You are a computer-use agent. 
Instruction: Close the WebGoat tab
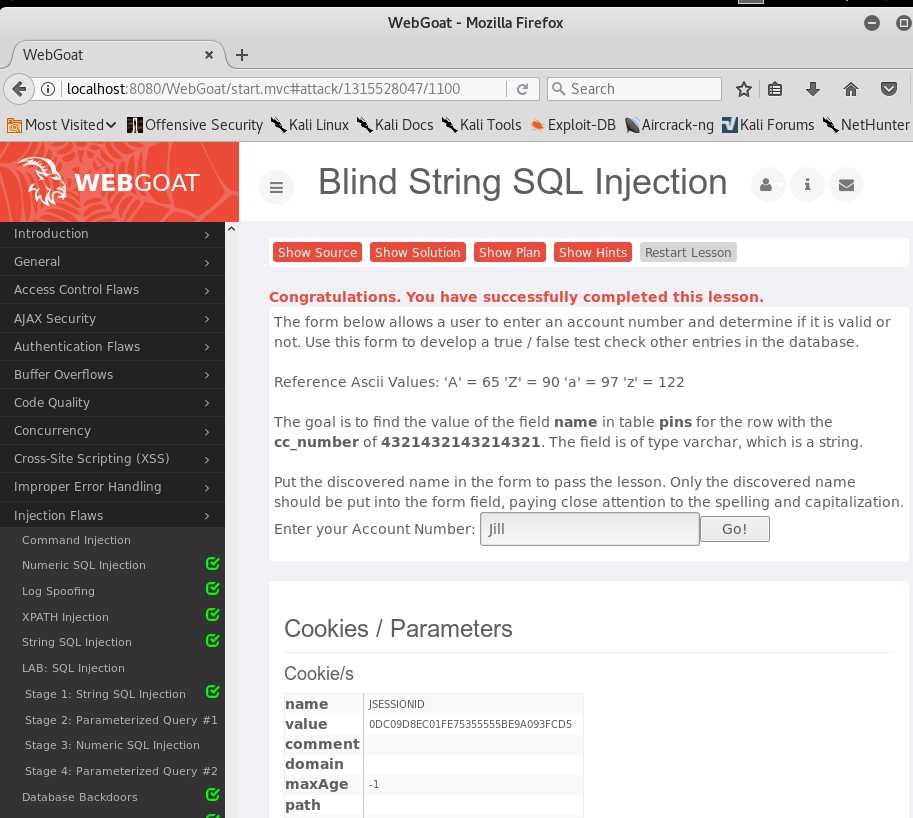pyautogui.click(x=208, y=55)
